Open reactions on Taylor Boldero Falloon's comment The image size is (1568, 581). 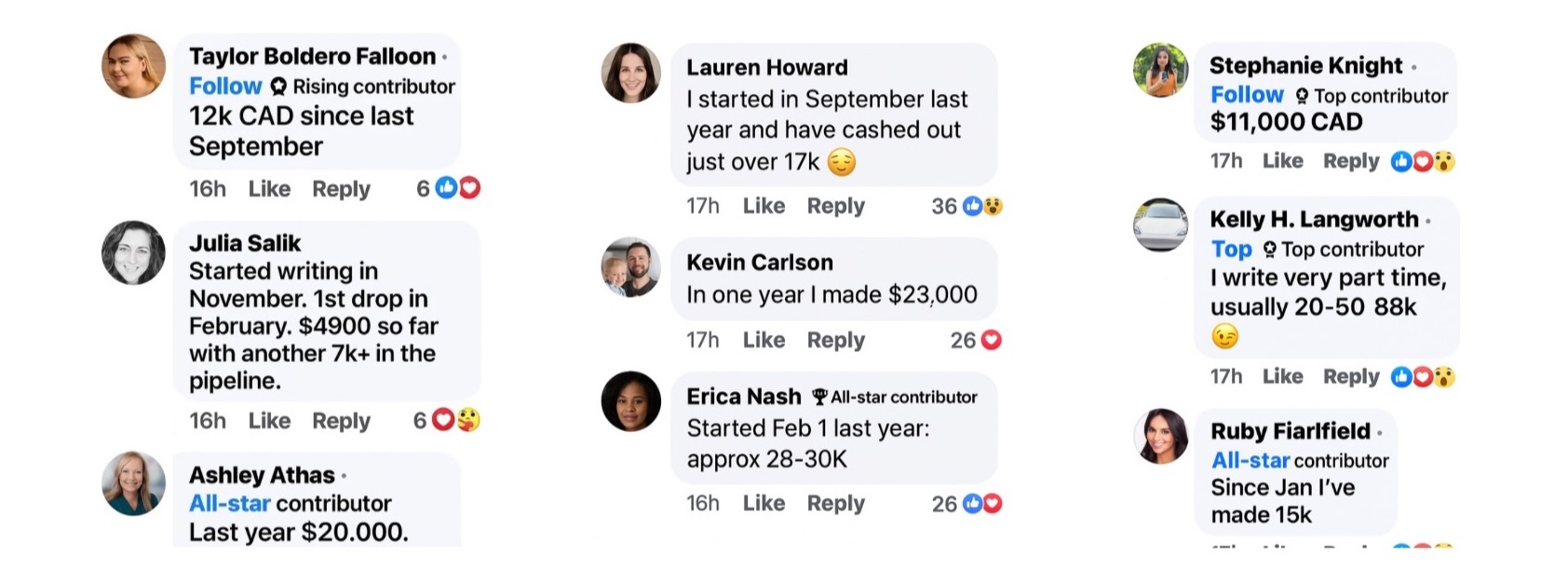458,189
